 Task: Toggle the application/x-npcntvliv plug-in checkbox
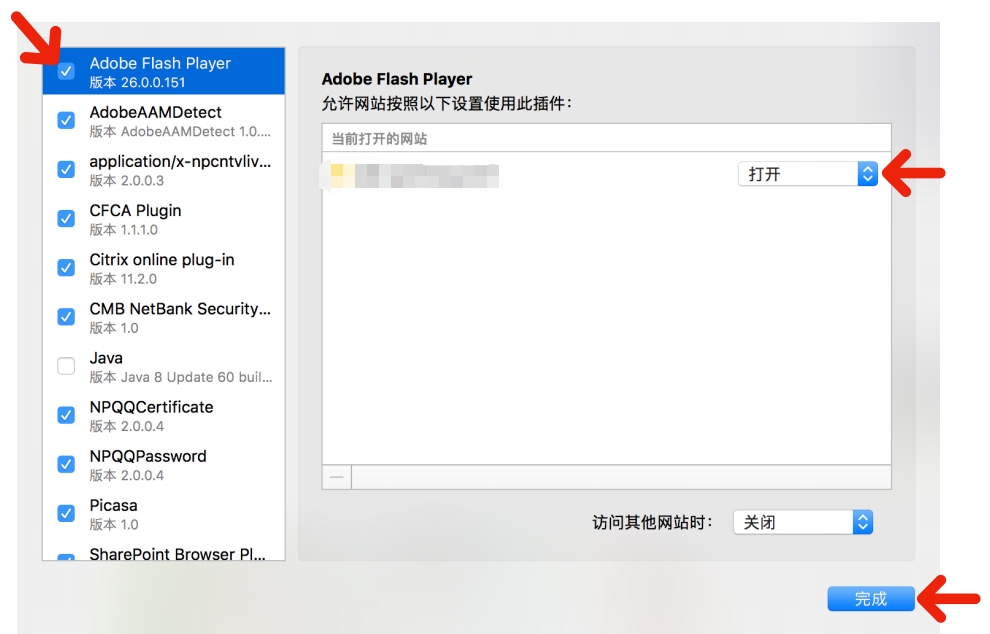[x=66, y=169]
